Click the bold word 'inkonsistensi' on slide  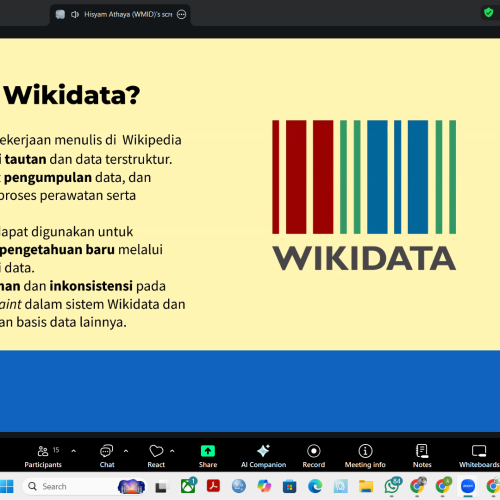[x=91, y=286]
